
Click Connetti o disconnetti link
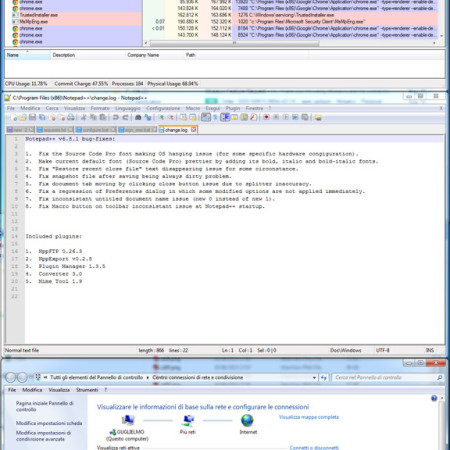tap(314, 447)
